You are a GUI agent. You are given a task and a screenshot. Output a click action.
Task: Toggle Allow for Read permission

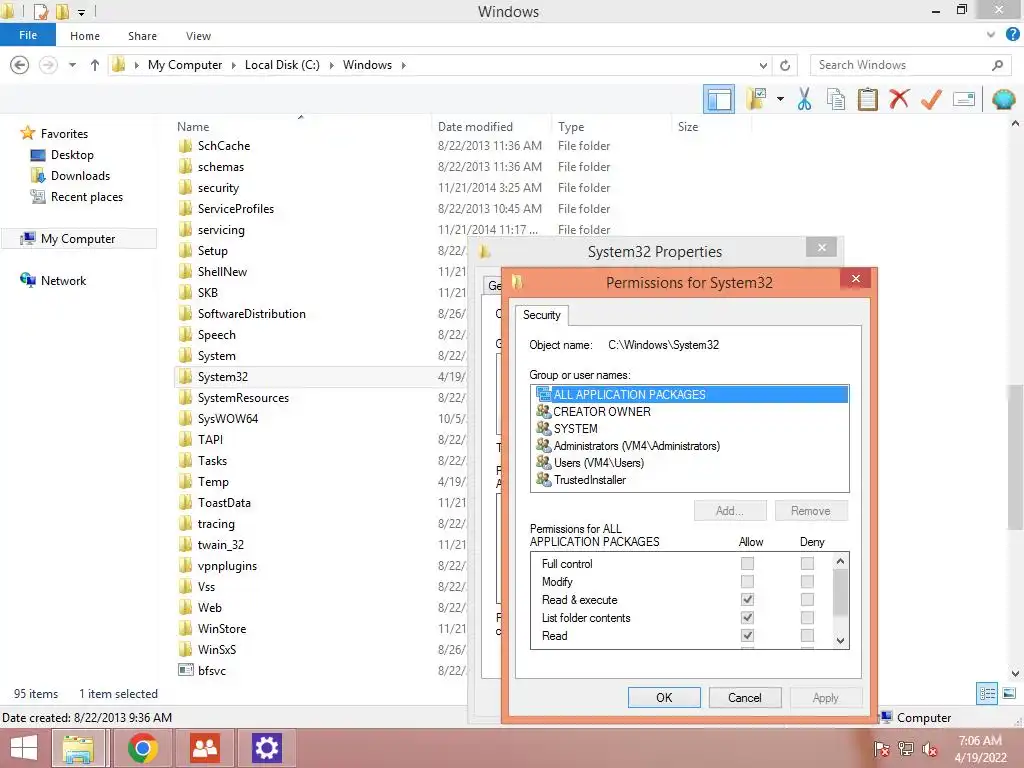point(747,635)
